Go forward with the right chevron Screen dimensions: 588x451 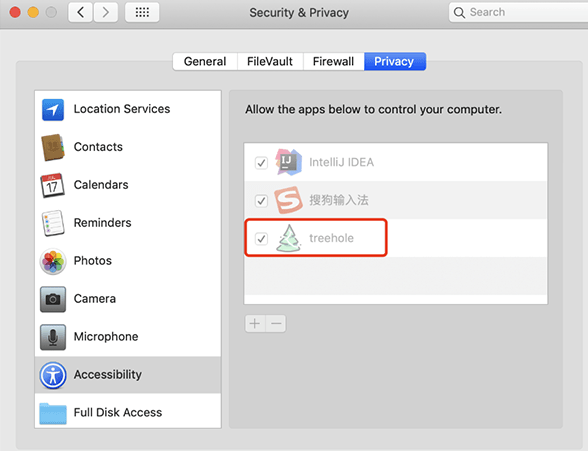point(106,12)
